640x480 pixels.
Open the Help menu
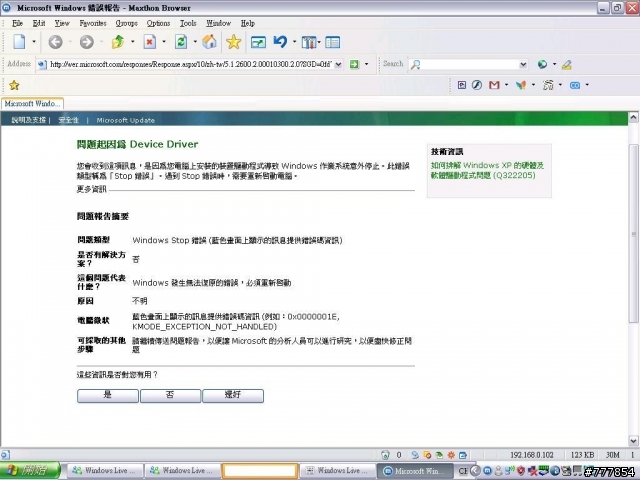pyautogui.click(x=248, y=23)
